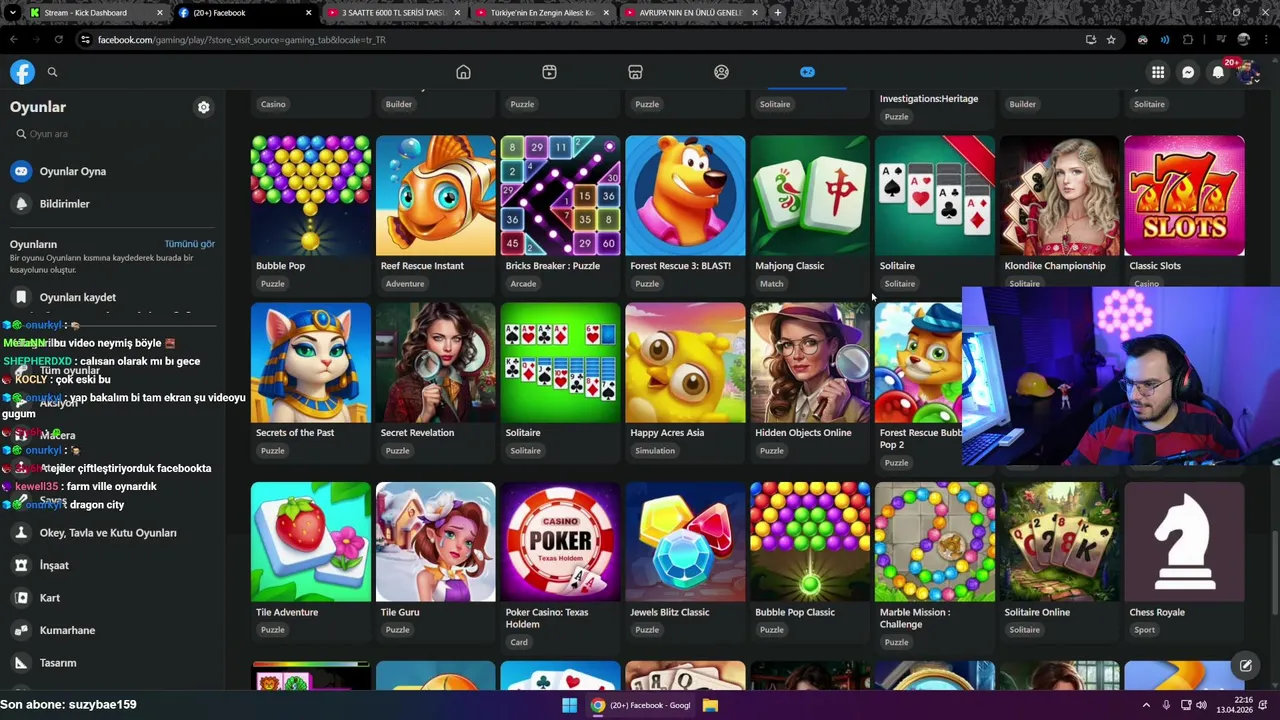Image resolution: width=1280 pixels, height=720 pixels.
Task: Open the Messenger icon
Action: point(1188,72)
